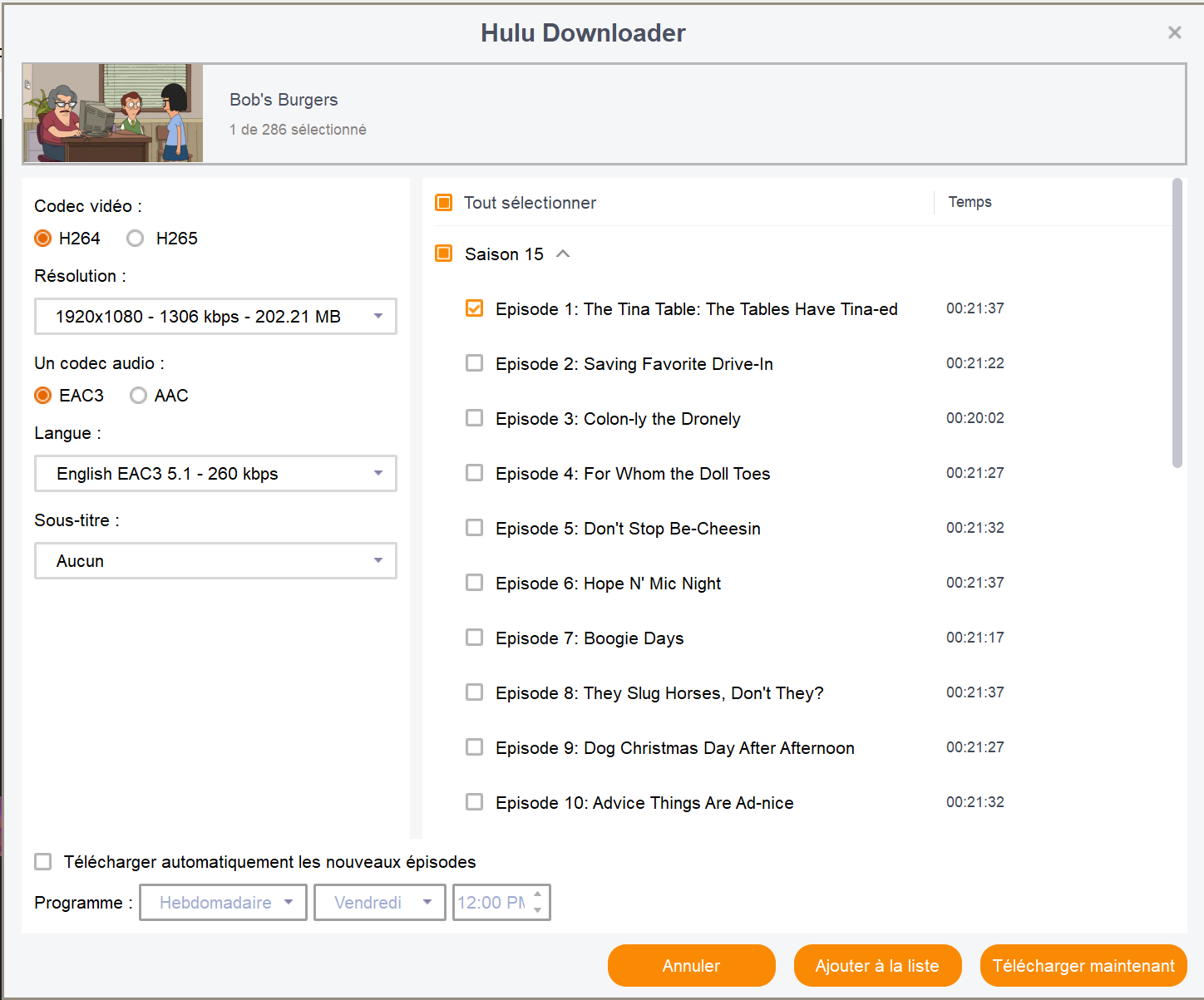Click the Bob's Burgers title text
The height and width of the screenshot is (1000, 1204).
tap(284, 100)
